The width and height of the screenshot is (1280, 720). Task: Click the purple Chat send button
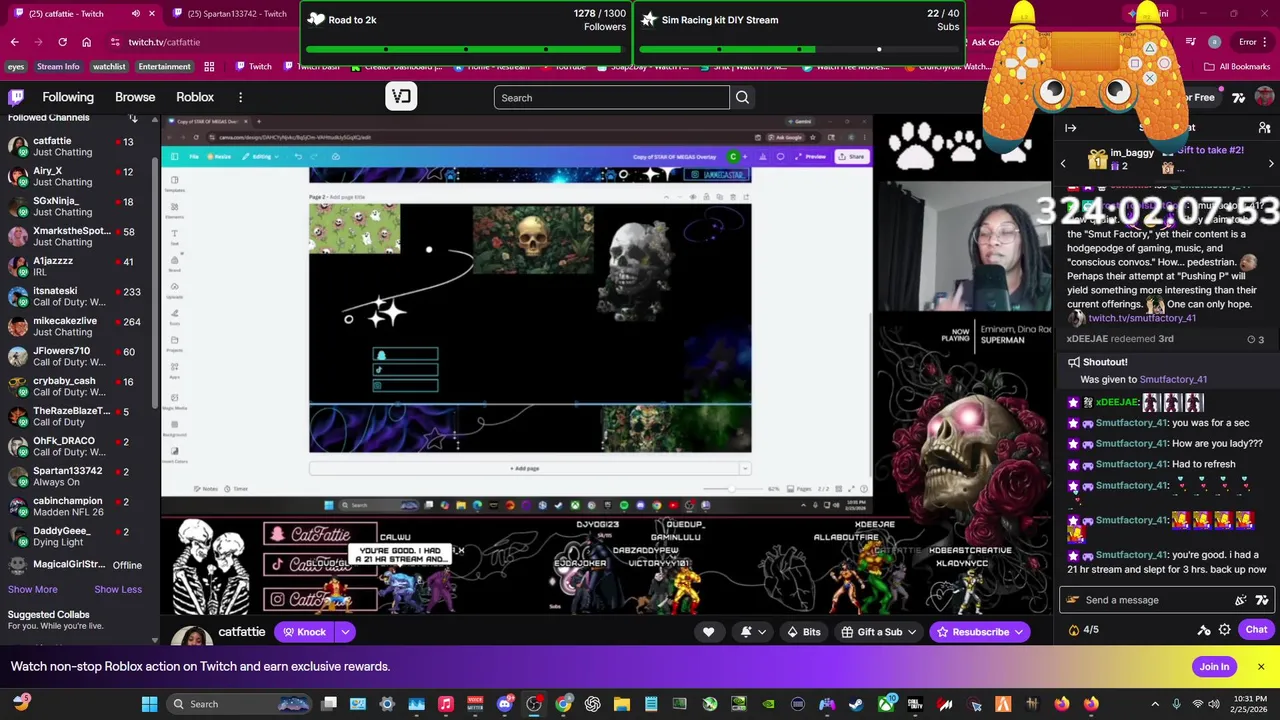point(1256,630)
